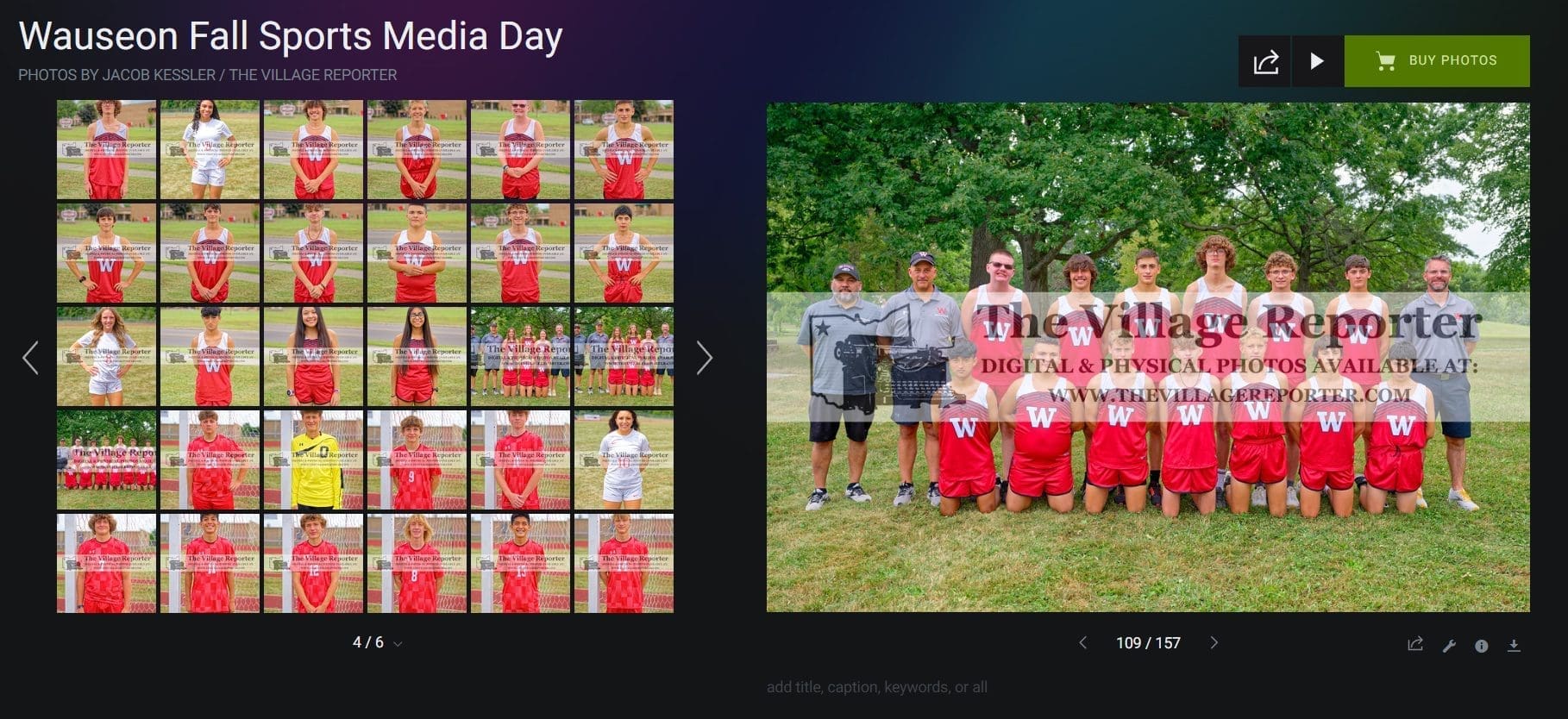
Task: Click the BUY PHOTOS button
Action: coord(1436,61)
